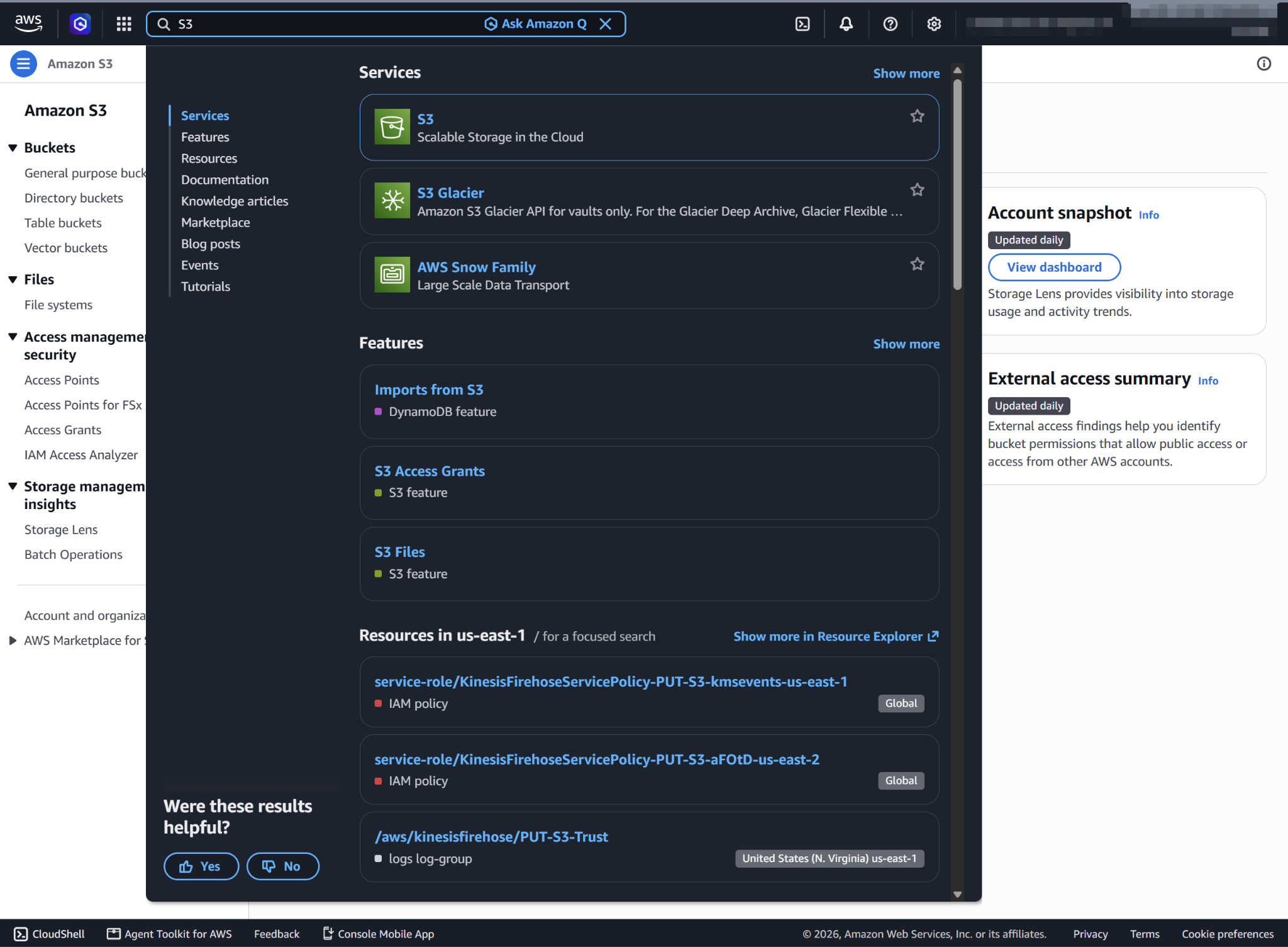Click Ask Amazon Q in search bar
The height and width of the screenshot is (947, 1288).
pos(536,24)
